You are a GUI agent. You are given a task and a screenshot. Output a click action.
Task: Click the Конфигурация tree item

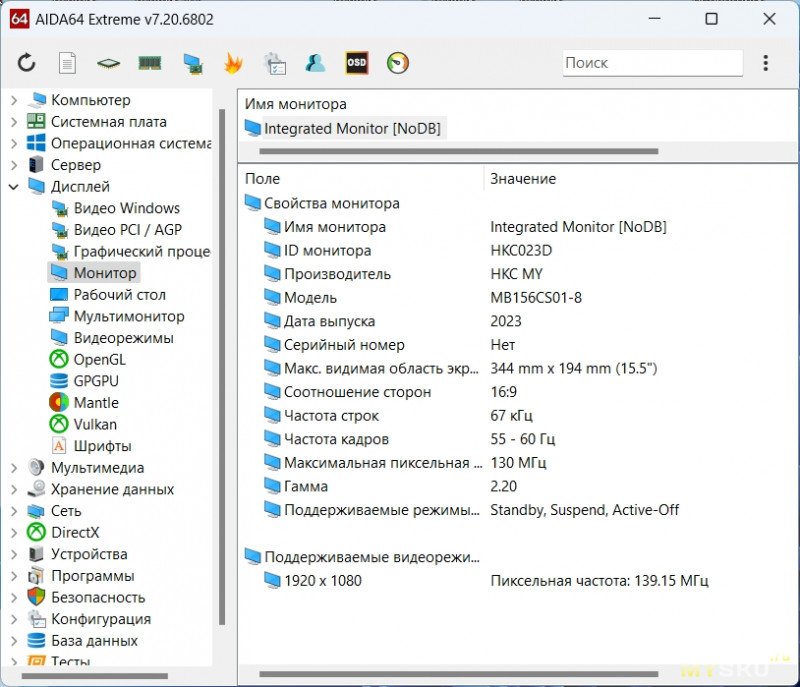tap(89, 619)
